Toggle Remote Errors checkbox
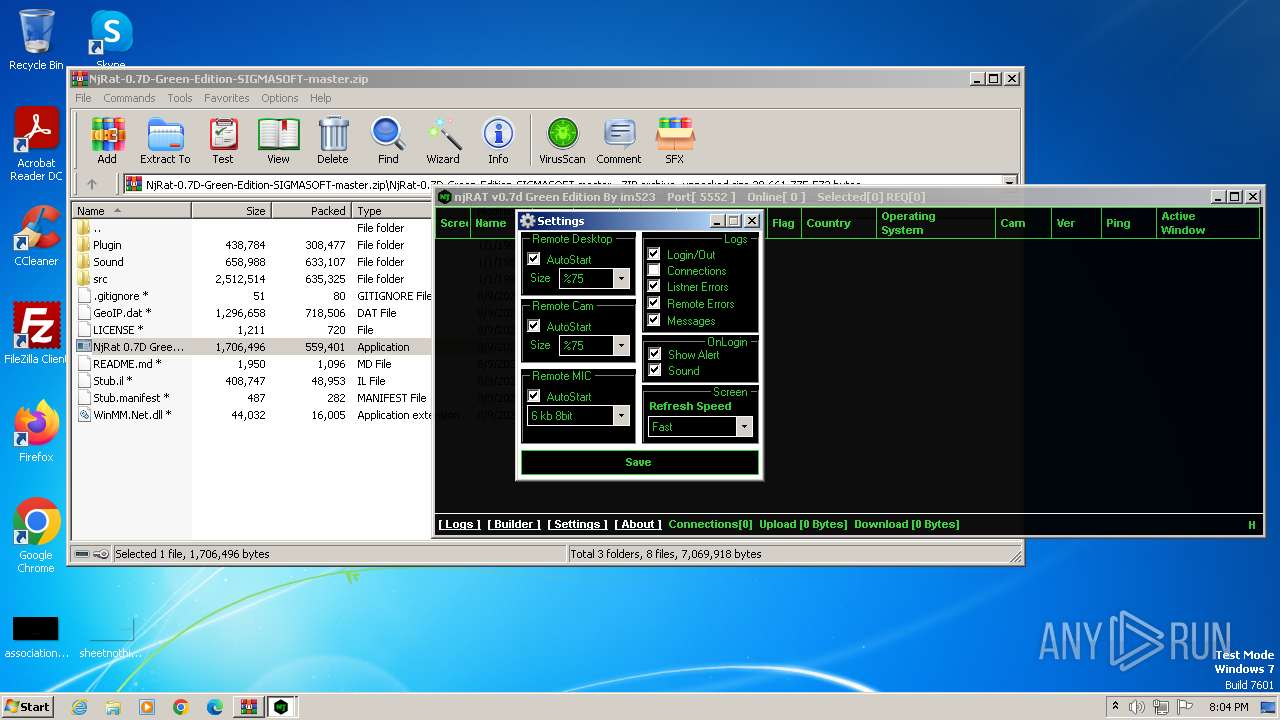 654,303
